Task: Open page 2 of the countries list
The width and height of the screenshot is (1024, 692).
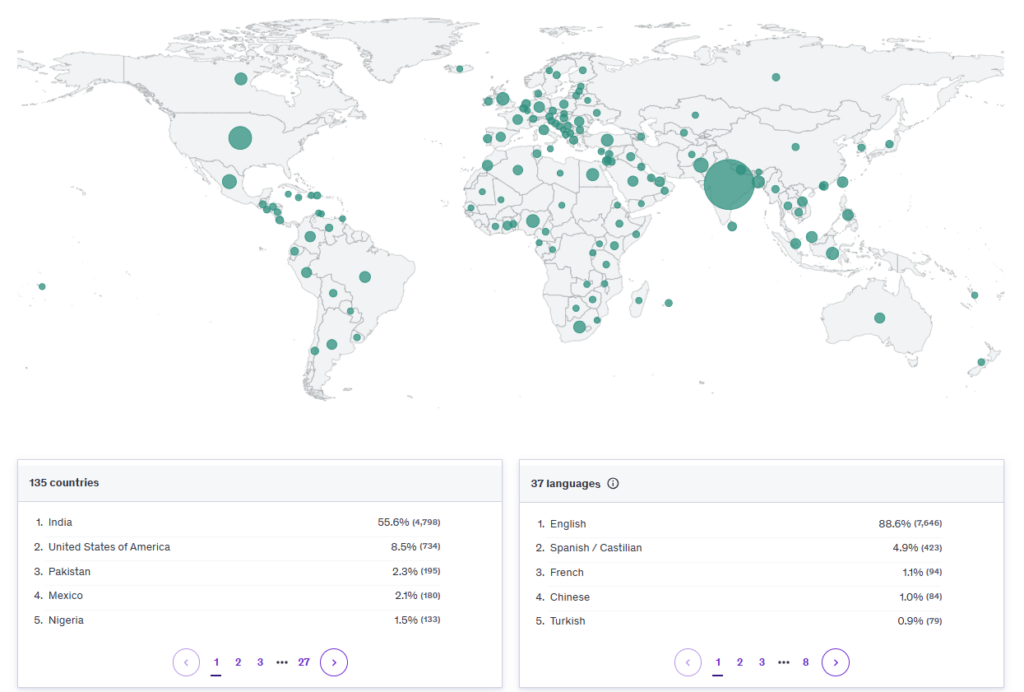Action: click(238, 662)
